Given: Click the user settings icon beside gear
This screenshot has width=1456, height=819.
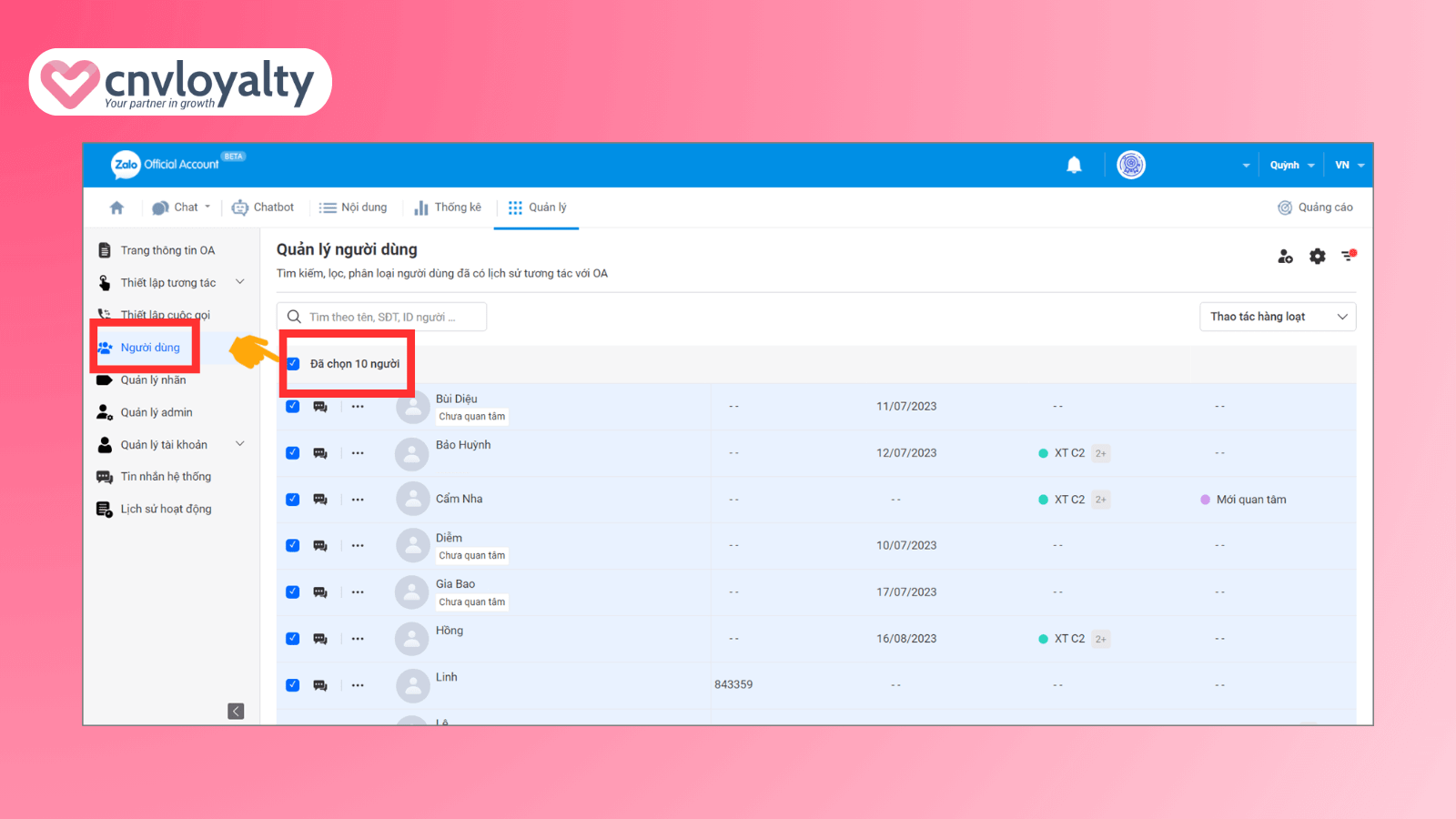Looking at the screenshot, I should tap(1285, 257).
